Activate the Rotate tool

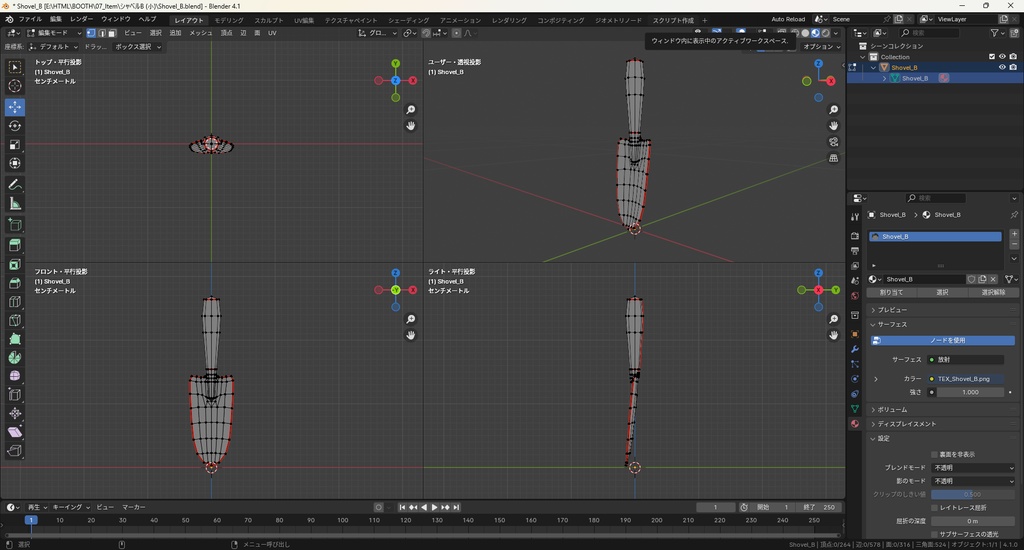click(x=14, y=125)
